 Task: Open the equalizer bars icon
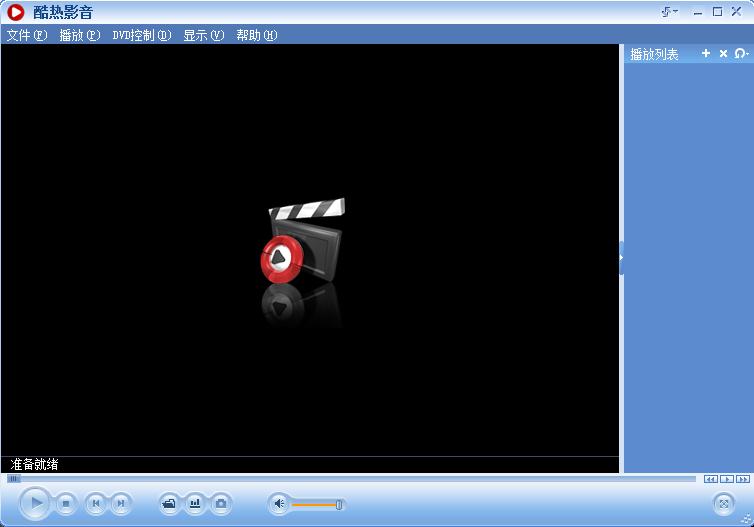[195, 503]
